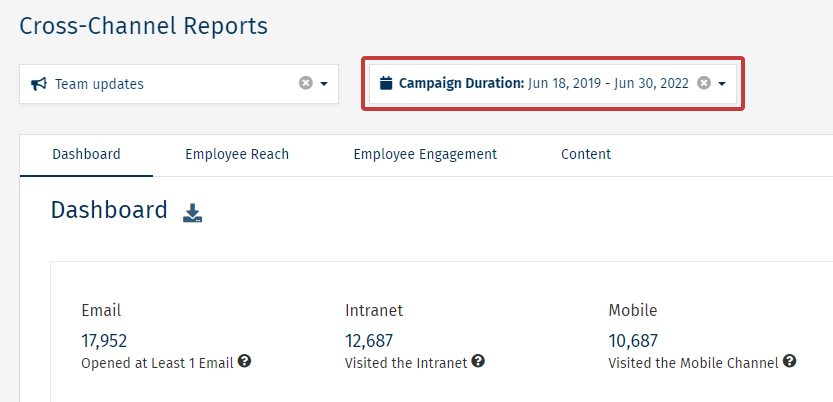Switch to the Content tab
Screen dimensions: 833x402
click(x=586, y=155)
